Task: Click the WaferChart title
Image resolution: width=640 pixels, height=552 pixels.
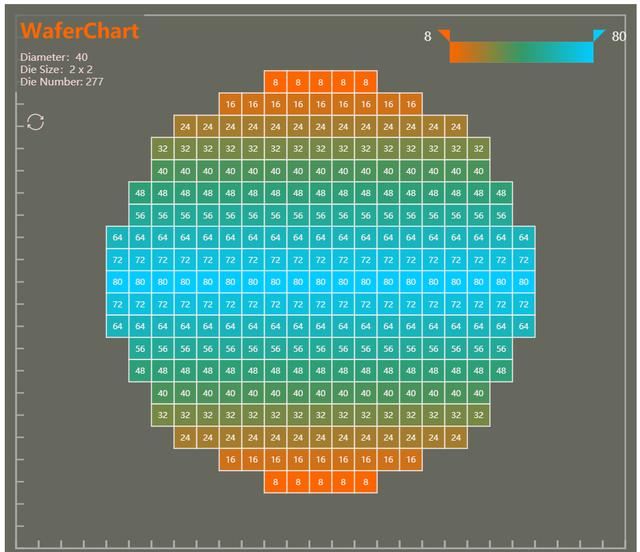Action: (x=80, y=31)
